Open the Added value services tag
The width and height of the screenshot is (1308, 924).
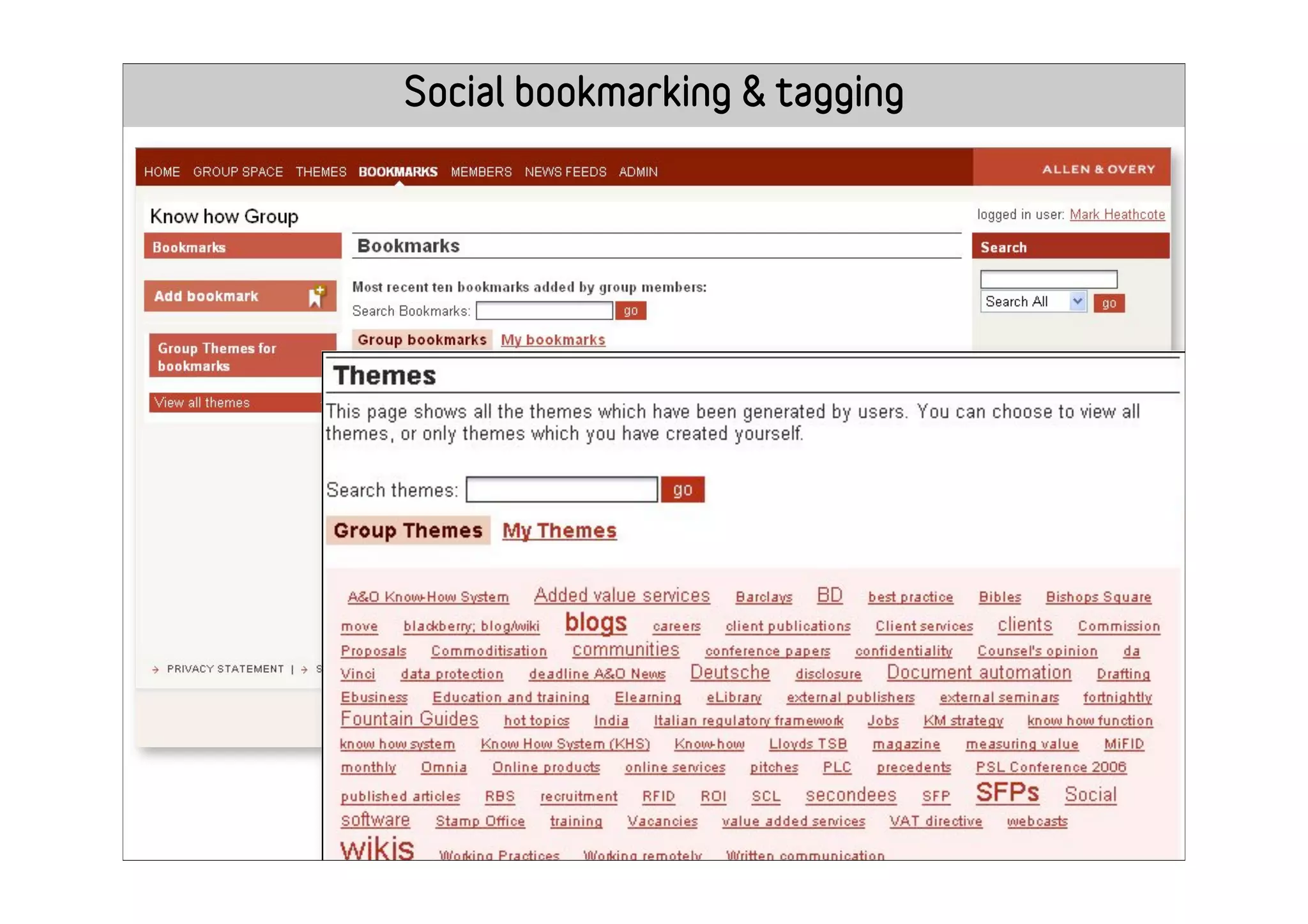(622, 595)
